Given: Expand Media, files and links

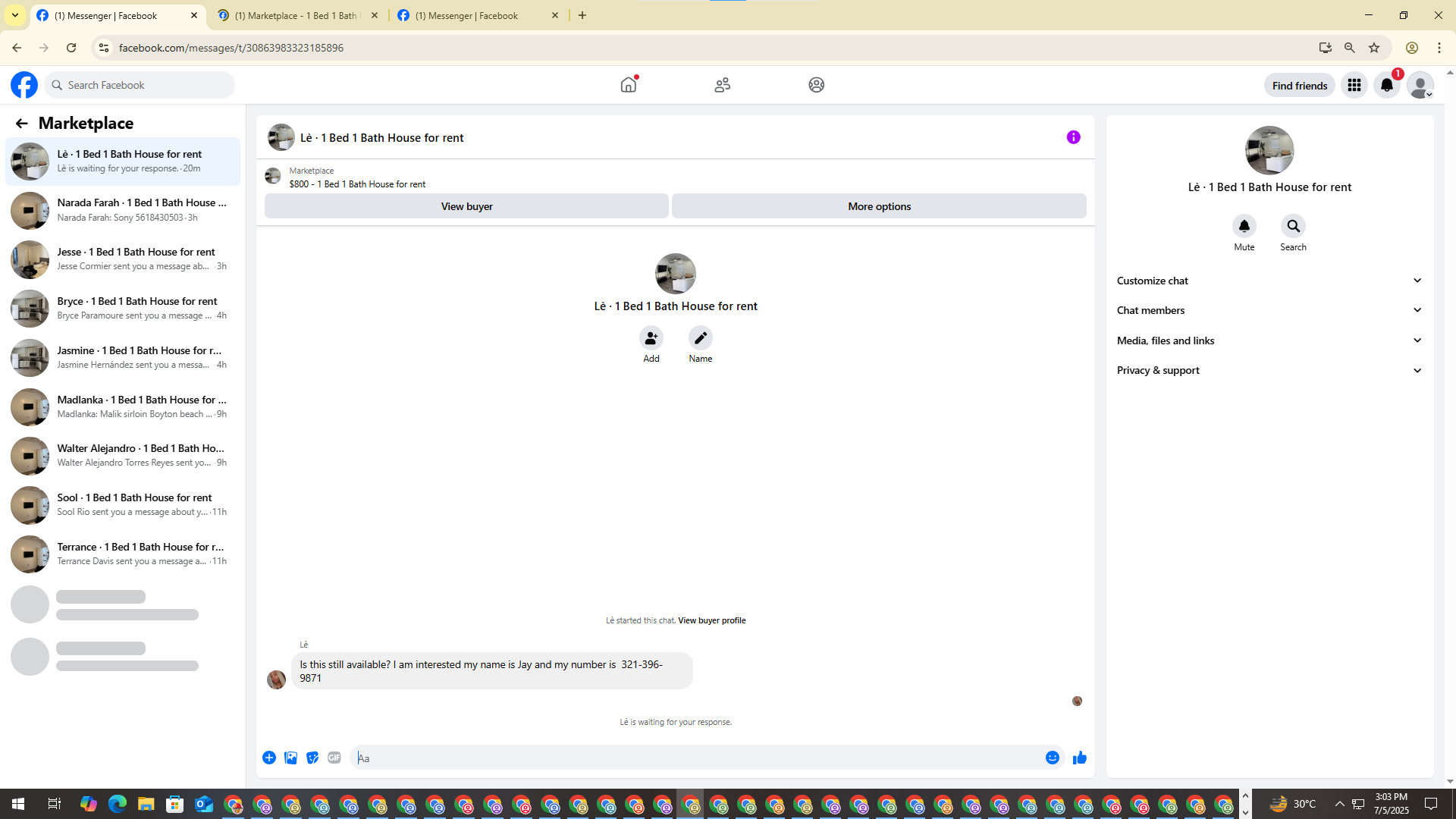Looking at the screenshot, I should tap(1269, 340).
